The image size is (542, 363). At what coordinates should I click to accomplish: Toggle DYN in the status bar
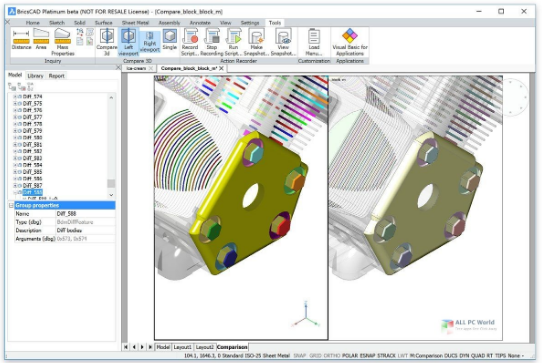pyautogui.click(x=464, y=355)
